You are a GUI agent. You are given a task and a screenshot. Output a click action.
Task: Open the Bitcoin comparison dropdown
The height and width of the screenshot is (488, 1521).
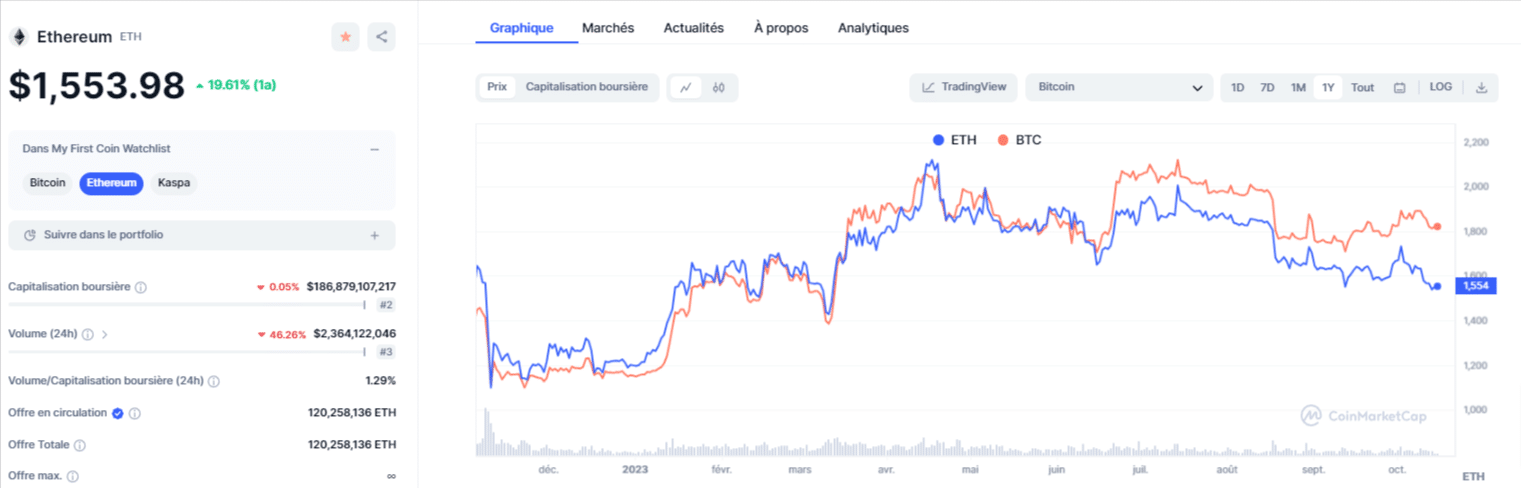pyautogui.click(x=1119, y=88)
